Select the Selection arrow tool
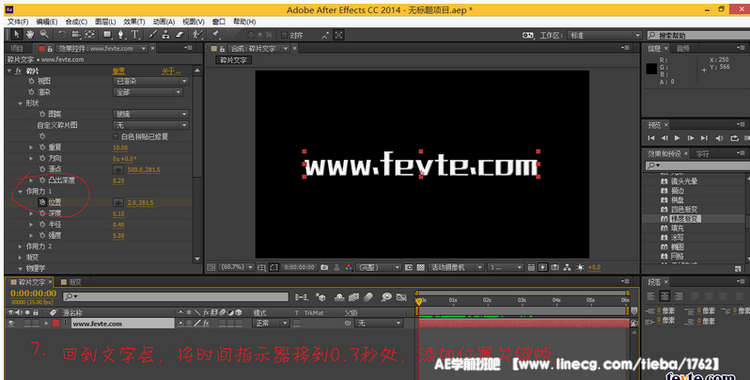This screenshot has height=380, width=750. (x=16, y=34)
